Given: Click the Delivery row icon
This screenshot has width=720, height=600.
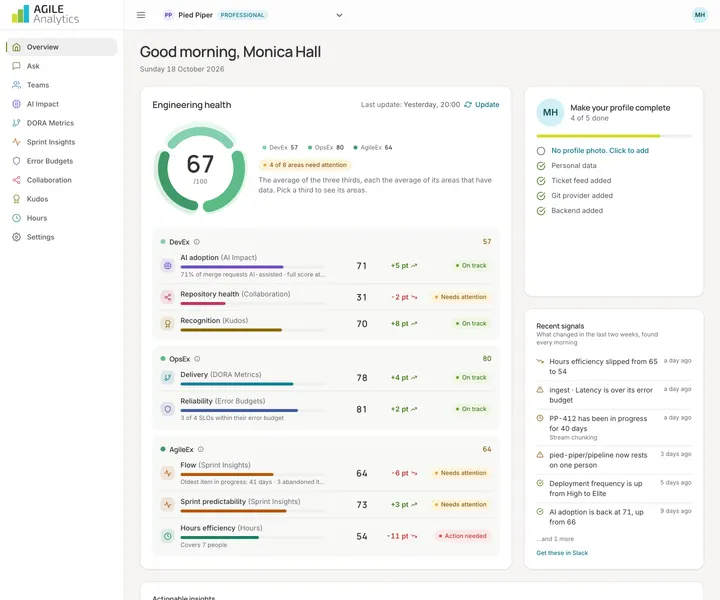Looking at the screenshot, I should coord(168,377).
